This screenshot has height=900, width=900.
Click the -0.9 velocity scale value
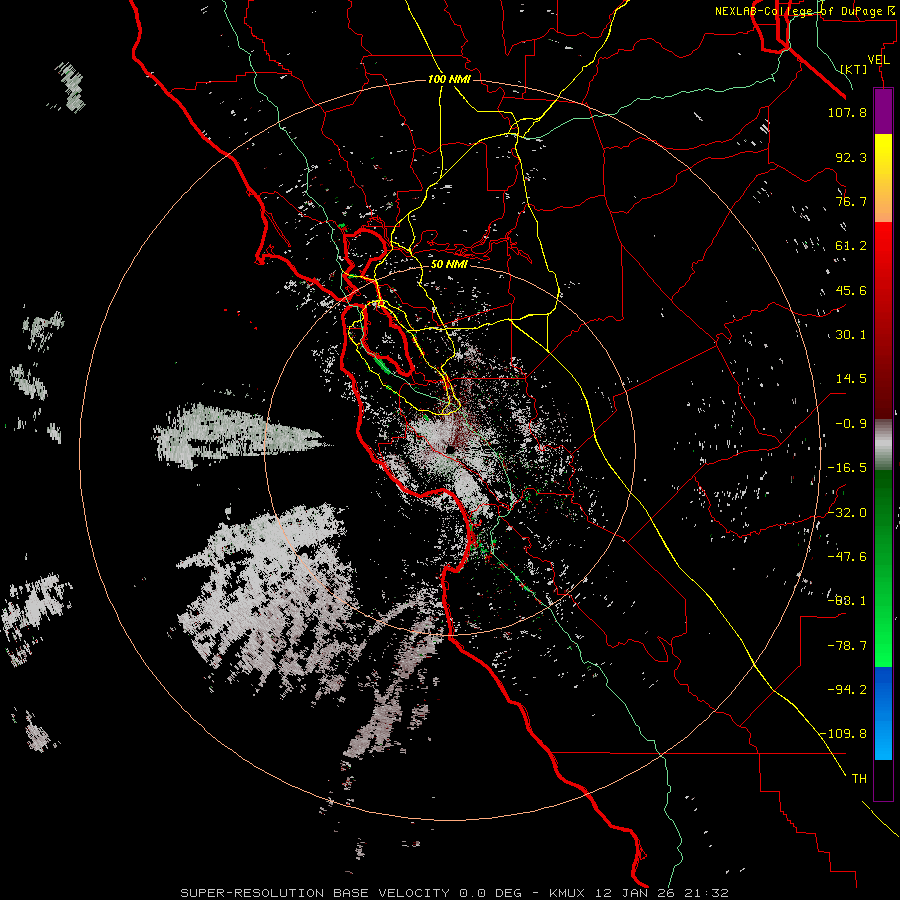click(851, 424)
